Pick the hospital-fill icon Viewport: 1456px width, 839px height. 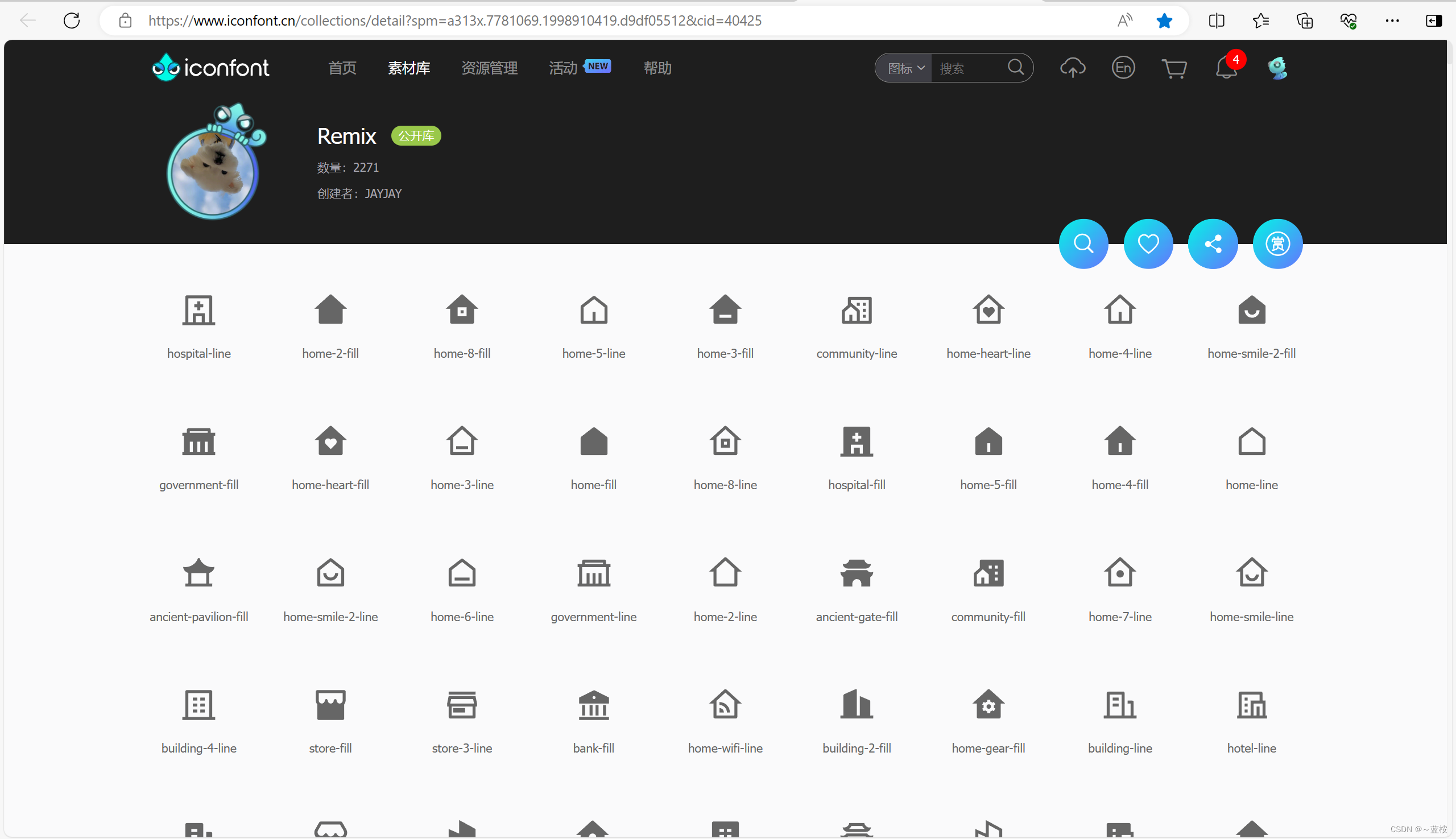tap(857, 441)
